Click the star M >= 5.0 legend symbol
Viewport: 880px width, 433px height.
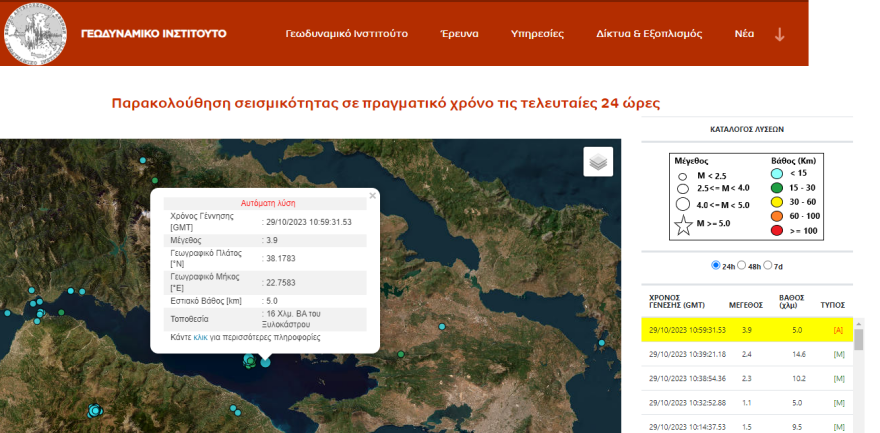(x=684, y=225)
